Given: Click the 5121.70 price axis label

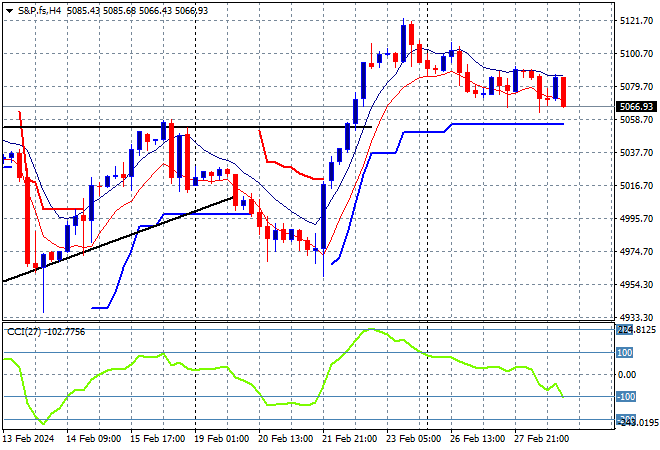Looking at the screenshot, I should 636,20.
